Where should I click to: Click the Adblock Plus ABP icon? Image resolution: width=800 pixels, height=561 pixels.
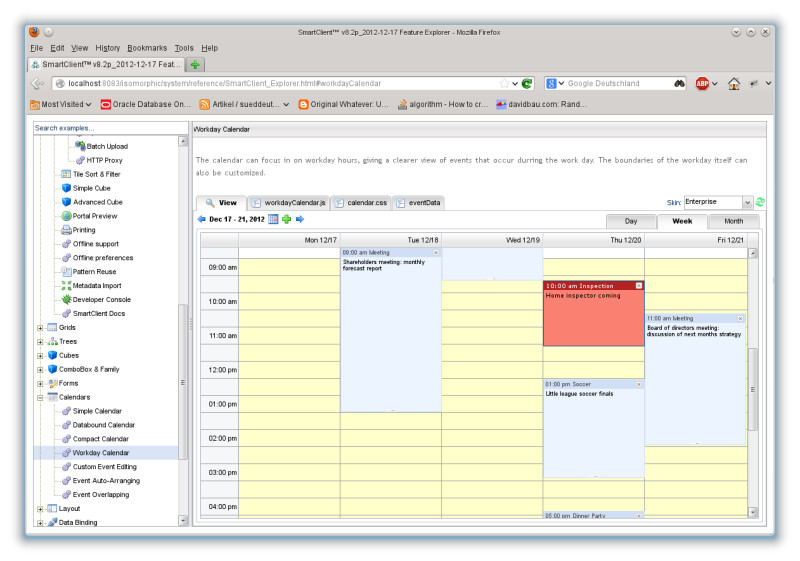coord(702,84)
